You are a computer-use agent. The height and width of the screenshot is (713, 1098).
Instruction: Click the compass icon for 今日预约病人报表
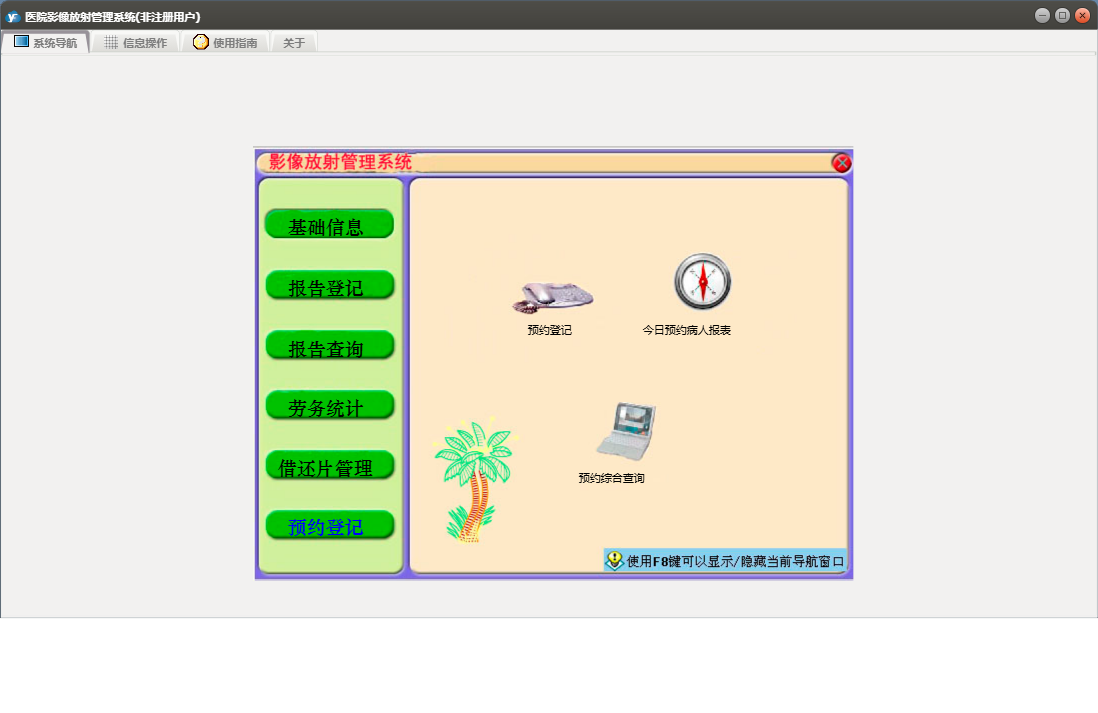click(702, 281)
